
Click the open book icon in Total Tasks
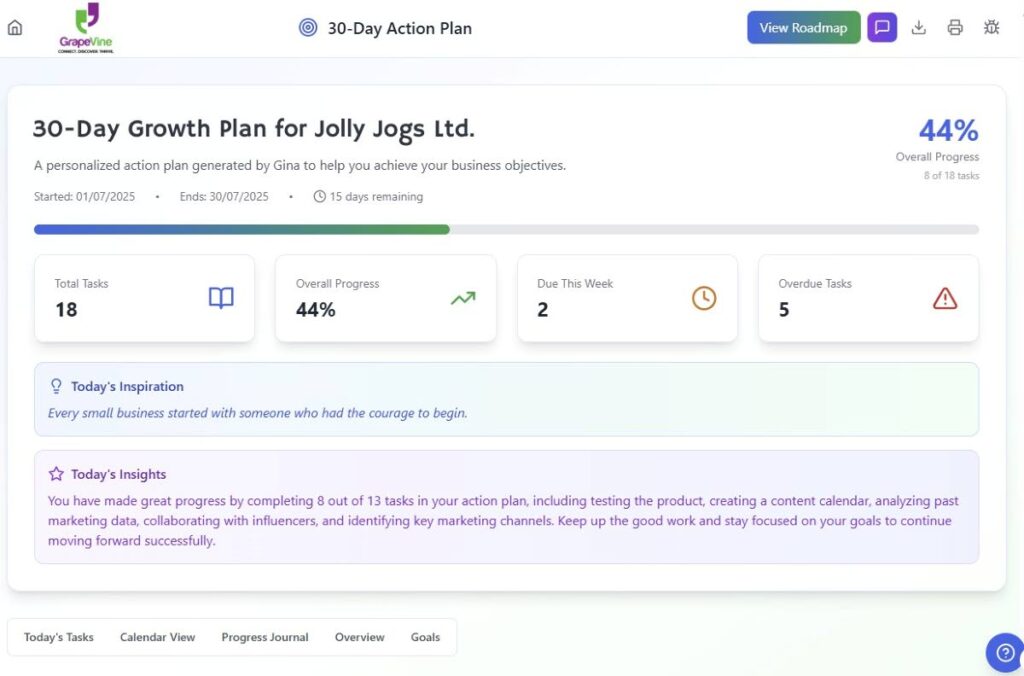click(x=221, y=298)
